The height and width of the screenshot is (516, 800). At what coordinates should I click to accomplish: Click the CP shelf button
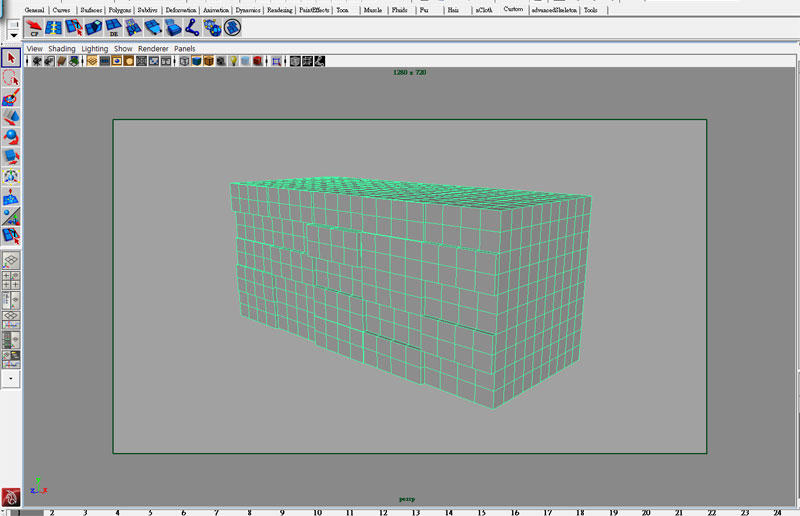pyautogui.click(x=35, y=27)
